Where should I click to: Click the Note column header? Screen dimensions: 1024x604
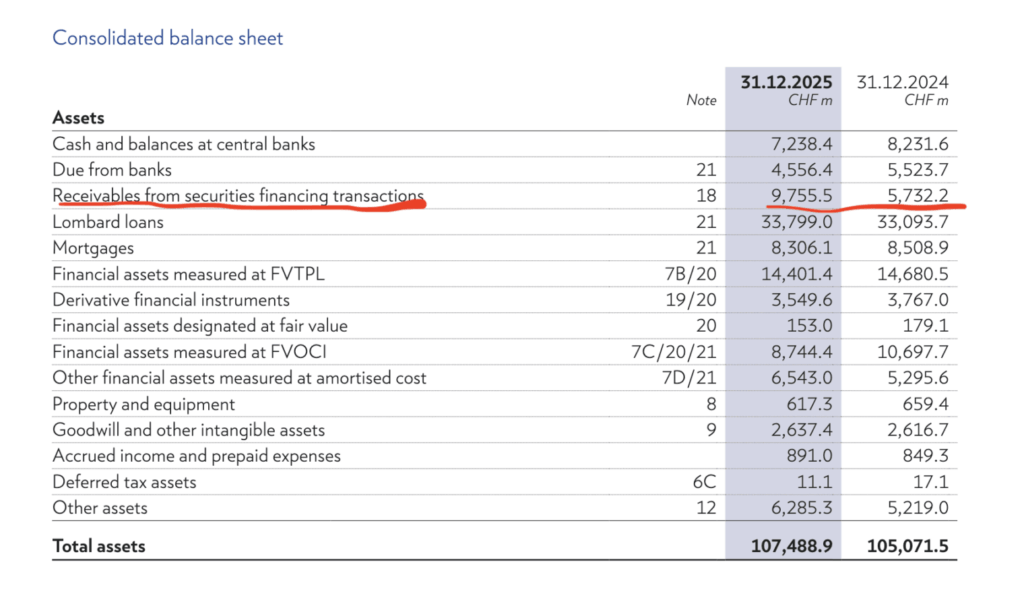click(x=701, y=100)
